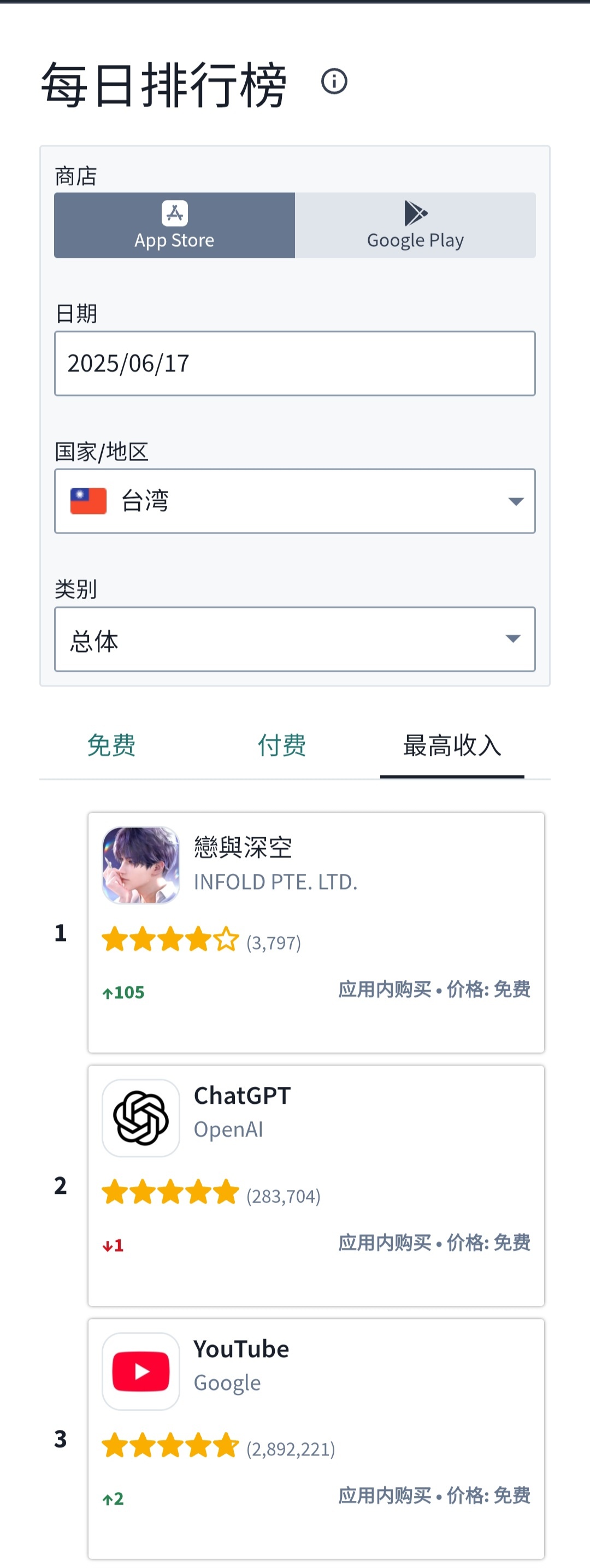Screen dimensions: 590x1568
Task: Click the star rating for 戀與深空
Action: [x=170, y=939]
